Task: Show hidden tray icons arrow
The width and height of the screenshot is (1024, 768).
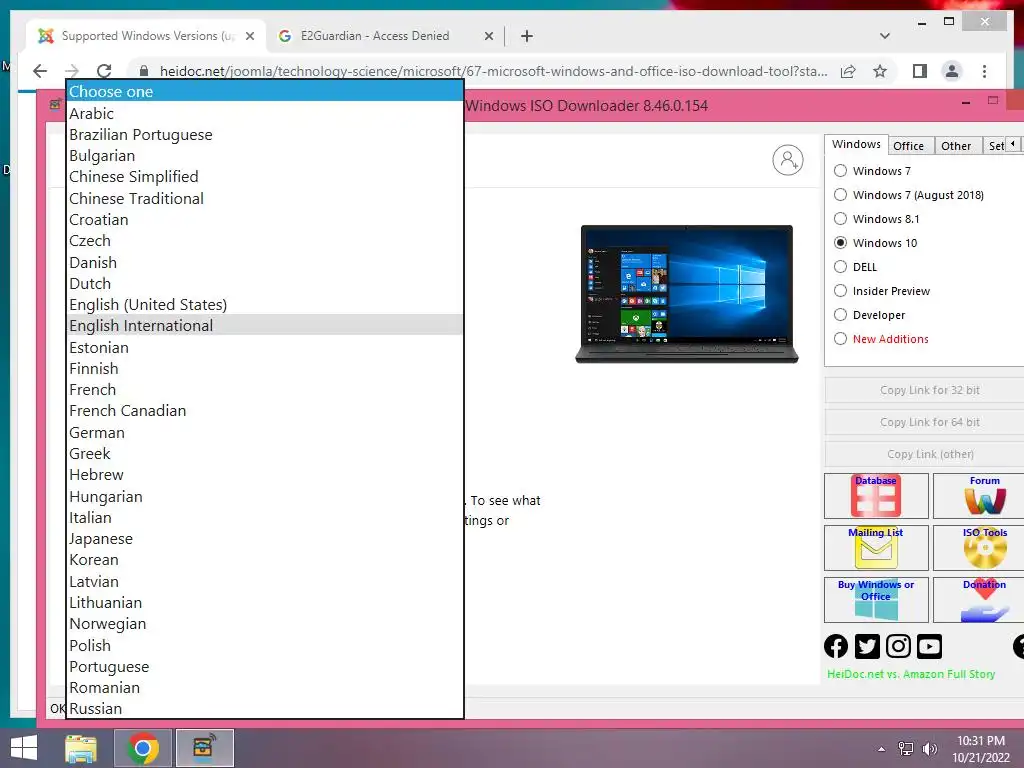Action: [882, 749]
